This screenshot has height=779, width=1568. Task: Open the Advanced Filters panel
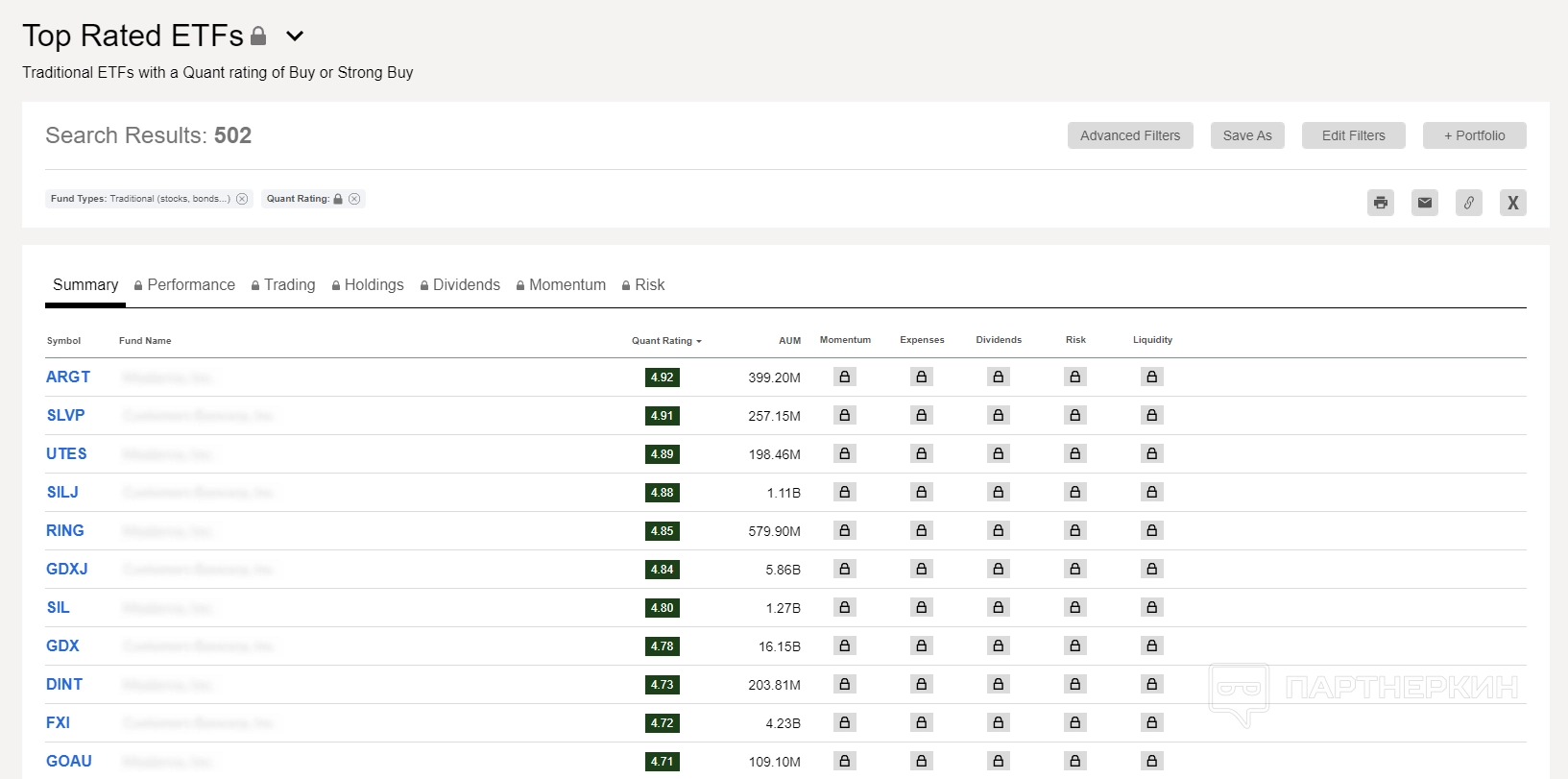coord(1129,135)
